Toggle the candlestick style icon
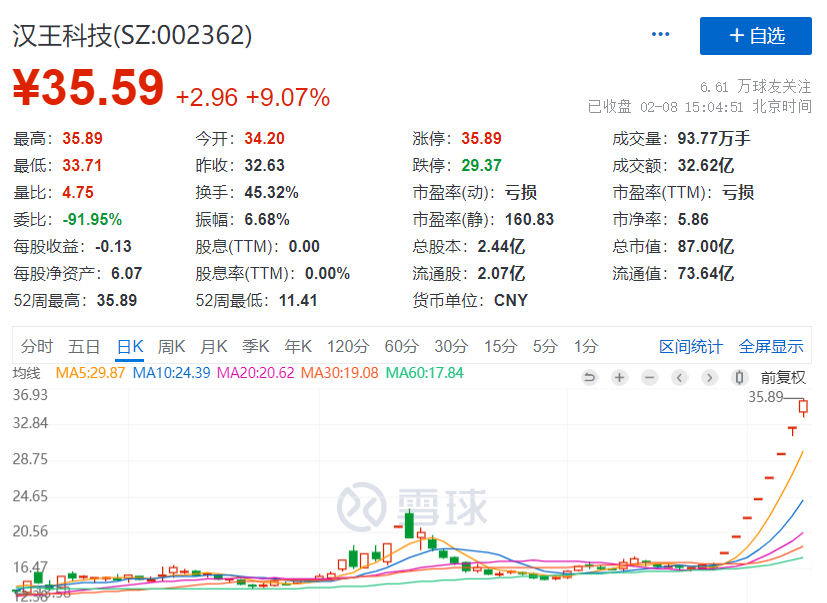The height and width of the screenshot is (603, 827). 739,377
